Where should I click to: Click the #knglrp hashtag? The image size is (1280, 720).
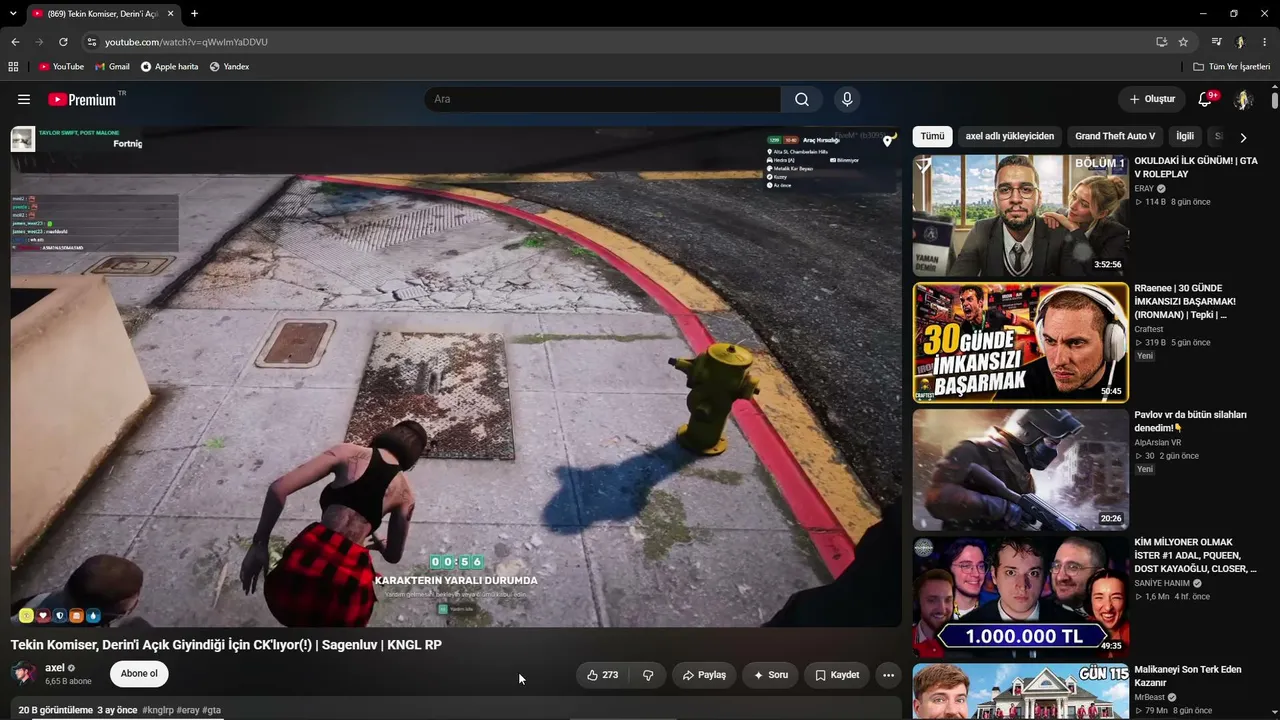158,710
